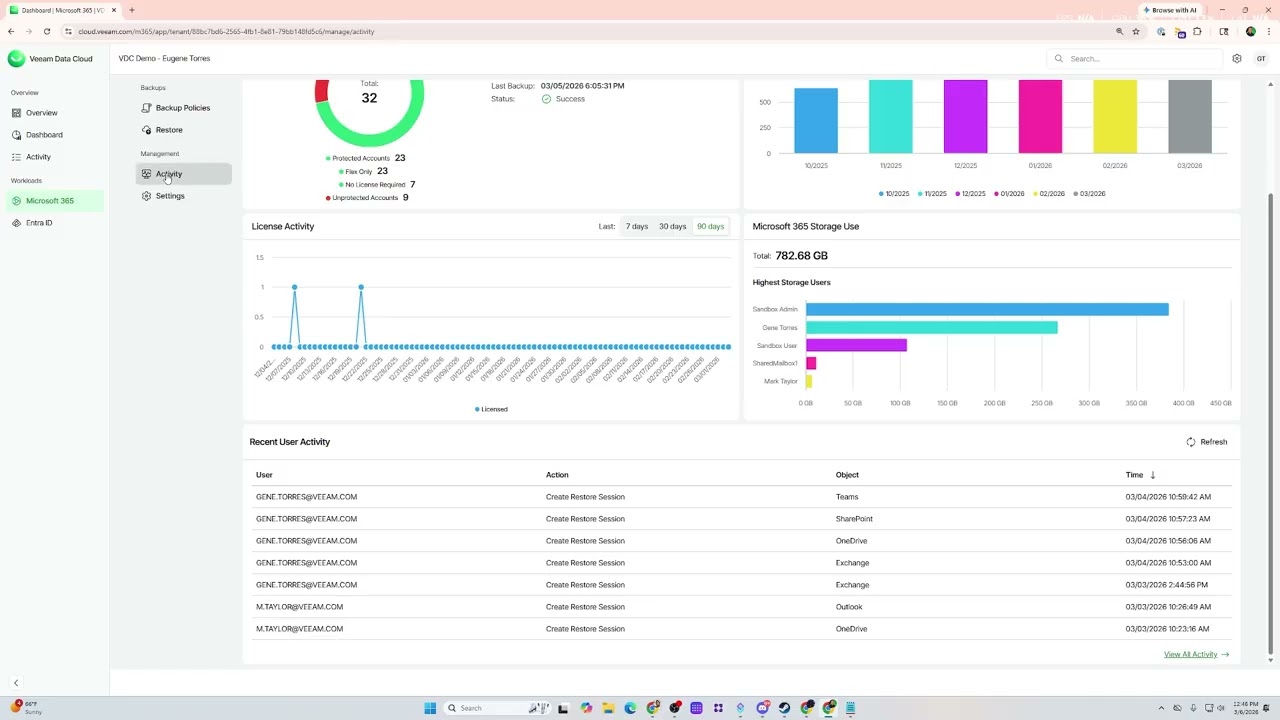The height and width of the screenshot is (720, 1280).
Task: Show License Activity for last 30 days
Action: (x=672, y=227)
